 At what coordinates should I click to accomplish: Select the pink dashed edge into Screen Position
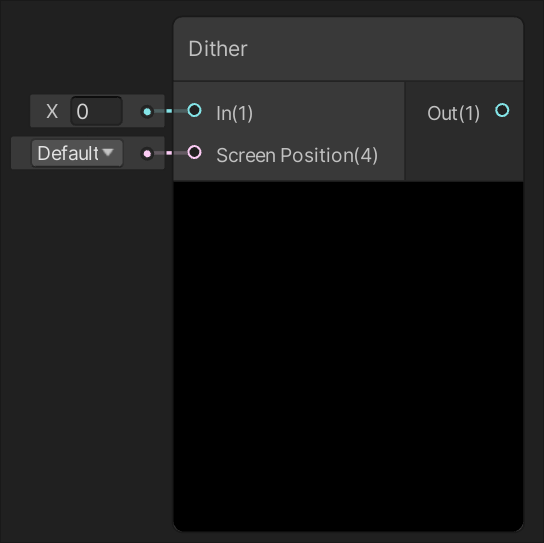tap(170, 153)
